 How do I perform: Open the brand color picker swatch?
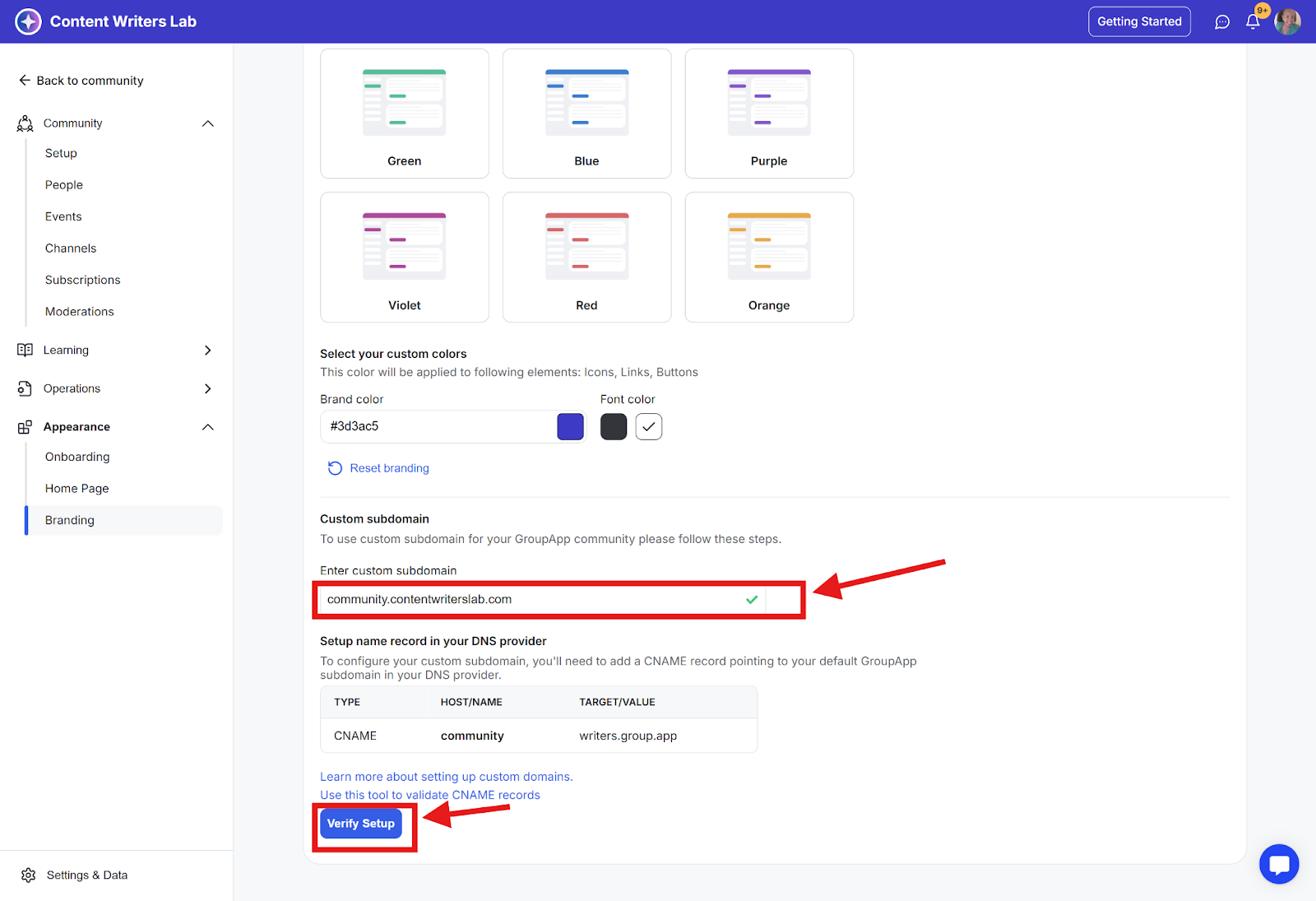click(x=570, y=427)
